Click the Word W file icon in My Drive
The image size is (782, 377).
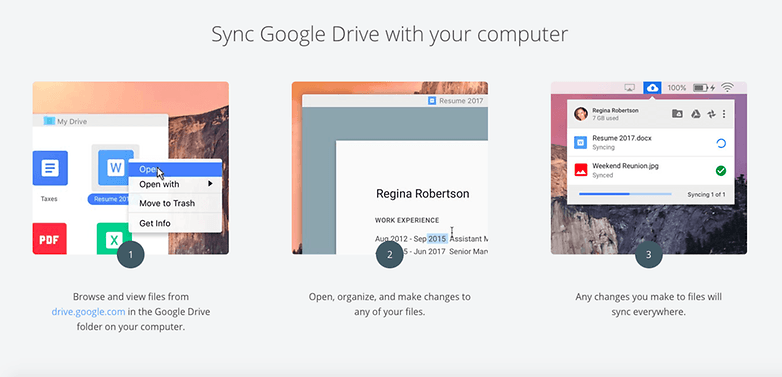click(x=115, y=168)
